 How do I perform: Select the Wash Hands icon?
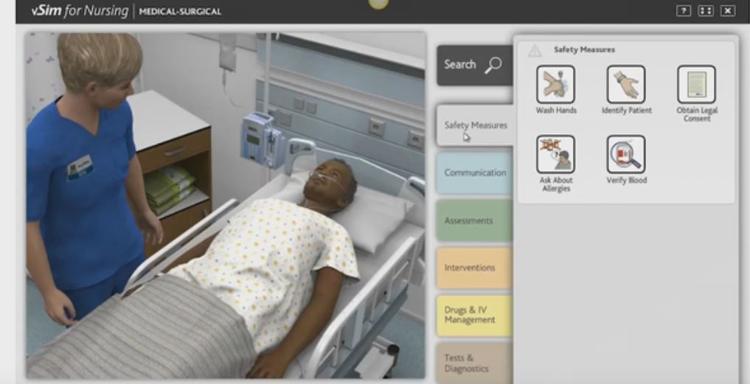coord(555,84)
